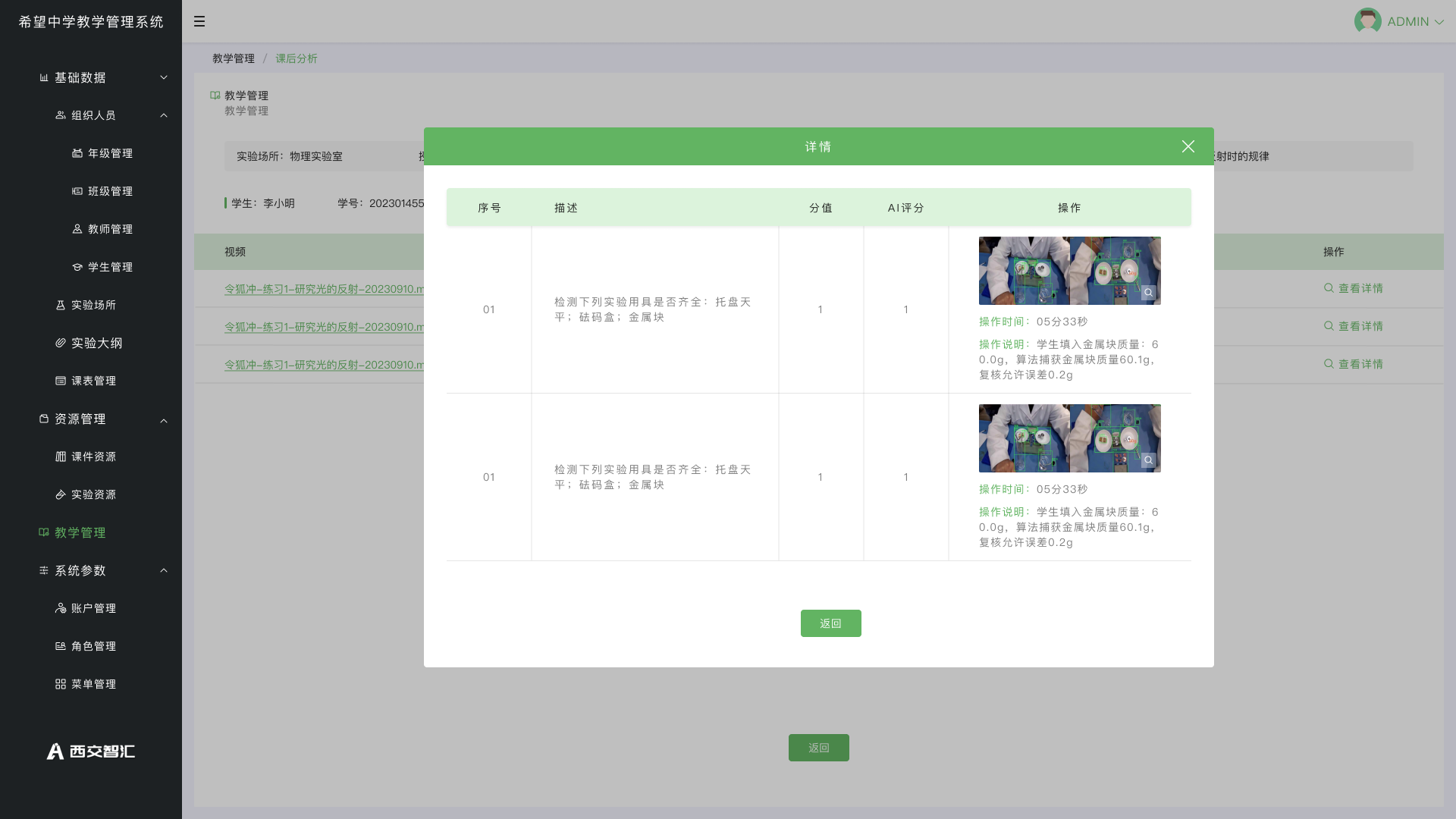Viewport: 1456px width, 819px height.
Task: Open 班级管理 menu item
Action: 110,191
